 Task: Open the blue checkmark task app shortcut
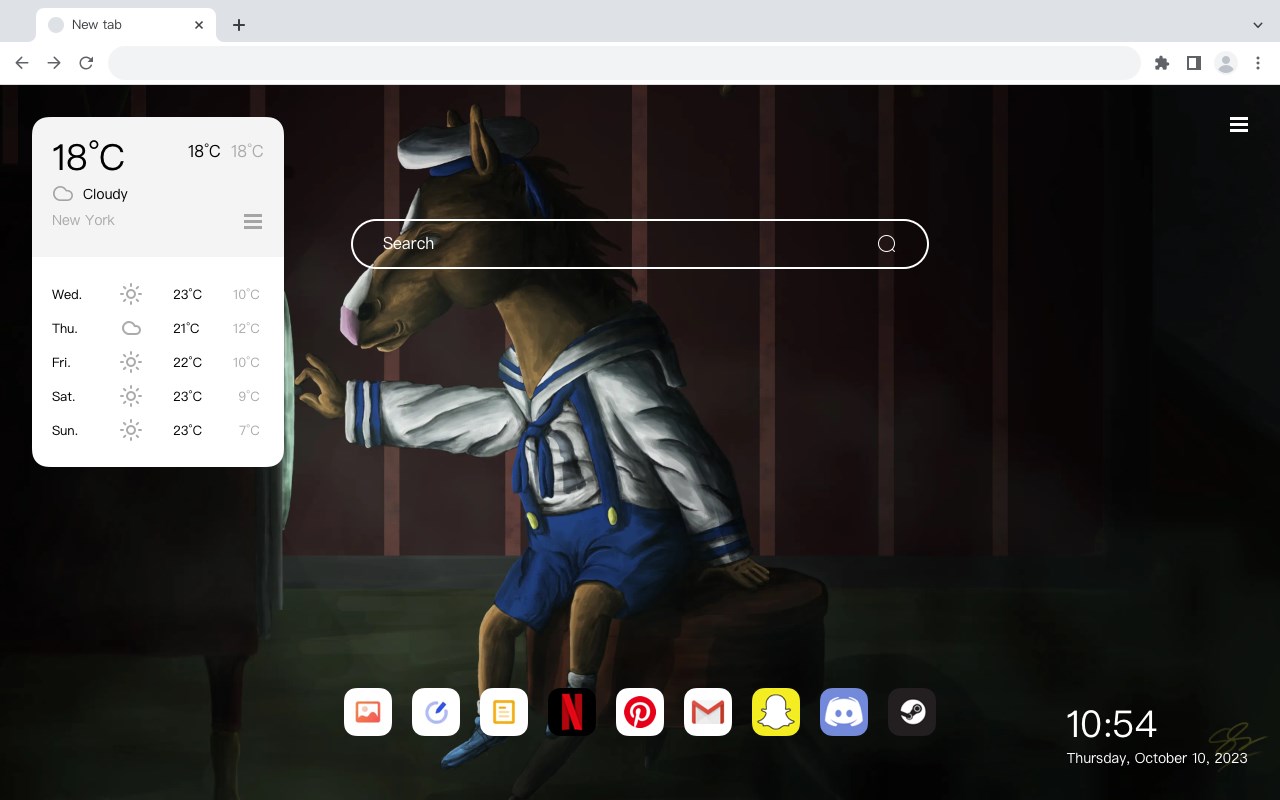436,712
